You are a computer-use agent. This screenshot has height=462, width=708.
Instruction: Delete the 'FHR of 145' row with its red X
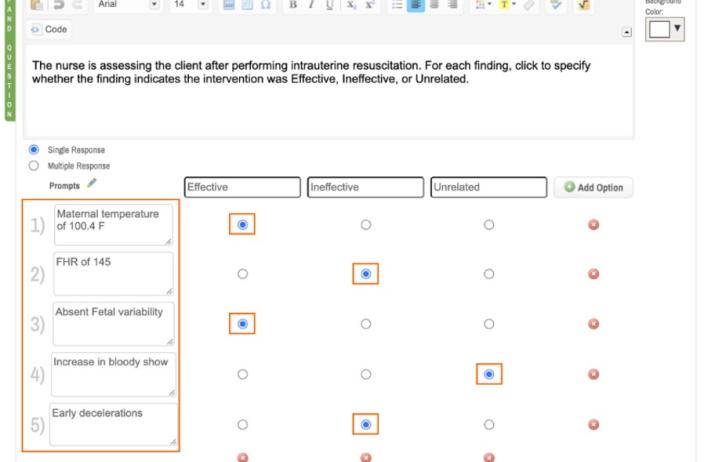click(x=593, y=274)
